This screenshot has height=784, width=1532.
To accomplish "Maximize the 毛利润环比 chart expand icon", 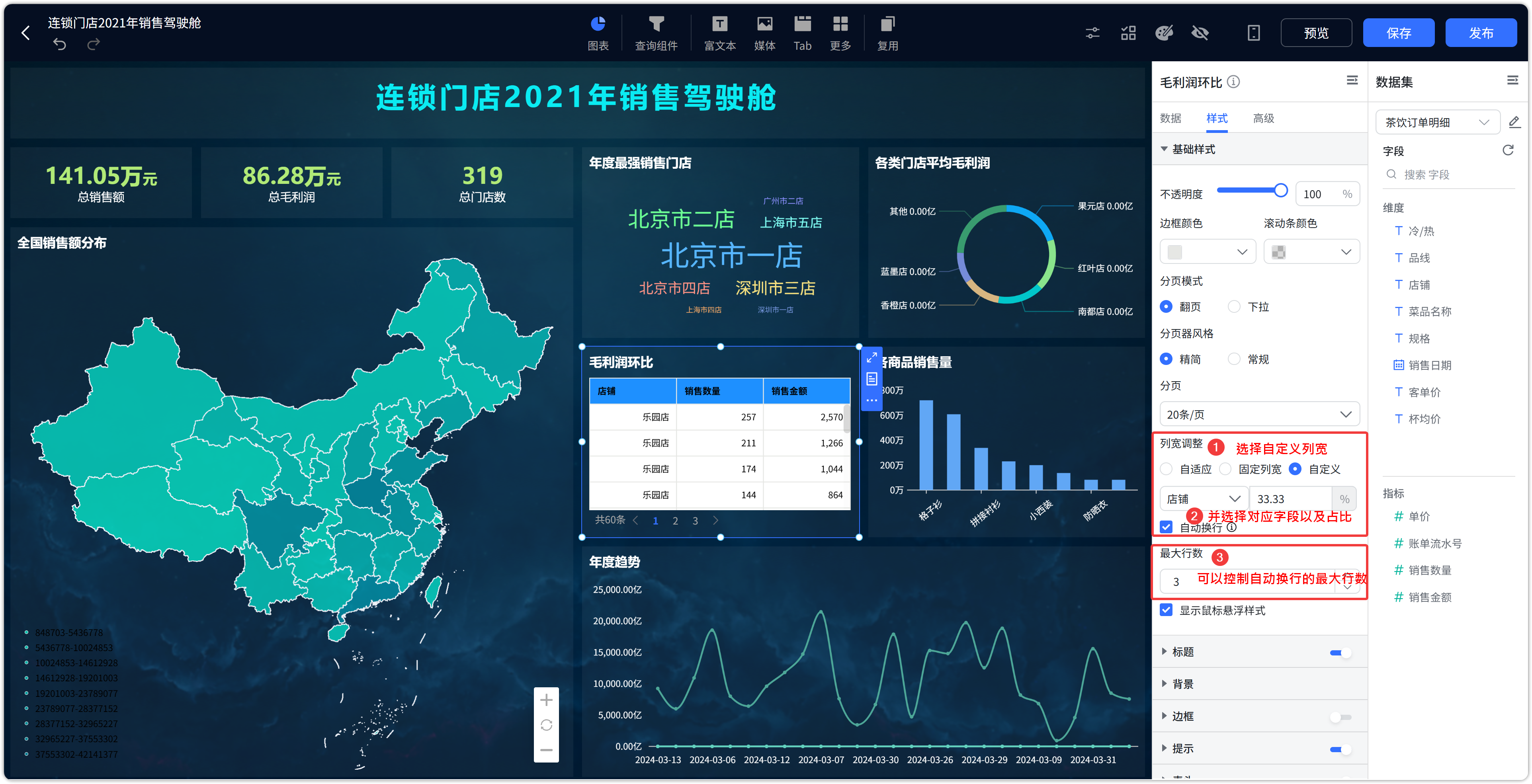I will [x=871, y=357].
